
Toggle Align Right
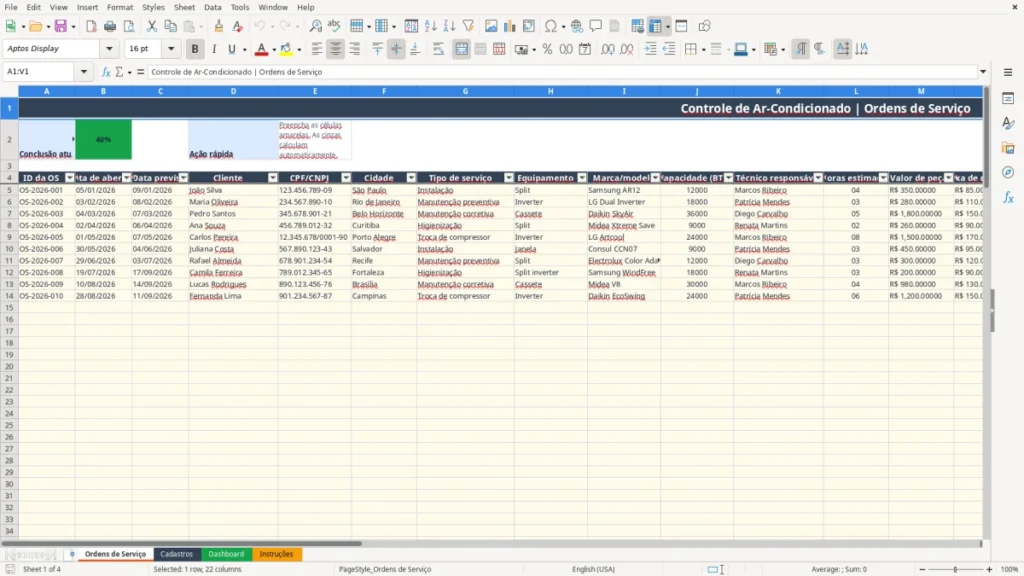355,49
